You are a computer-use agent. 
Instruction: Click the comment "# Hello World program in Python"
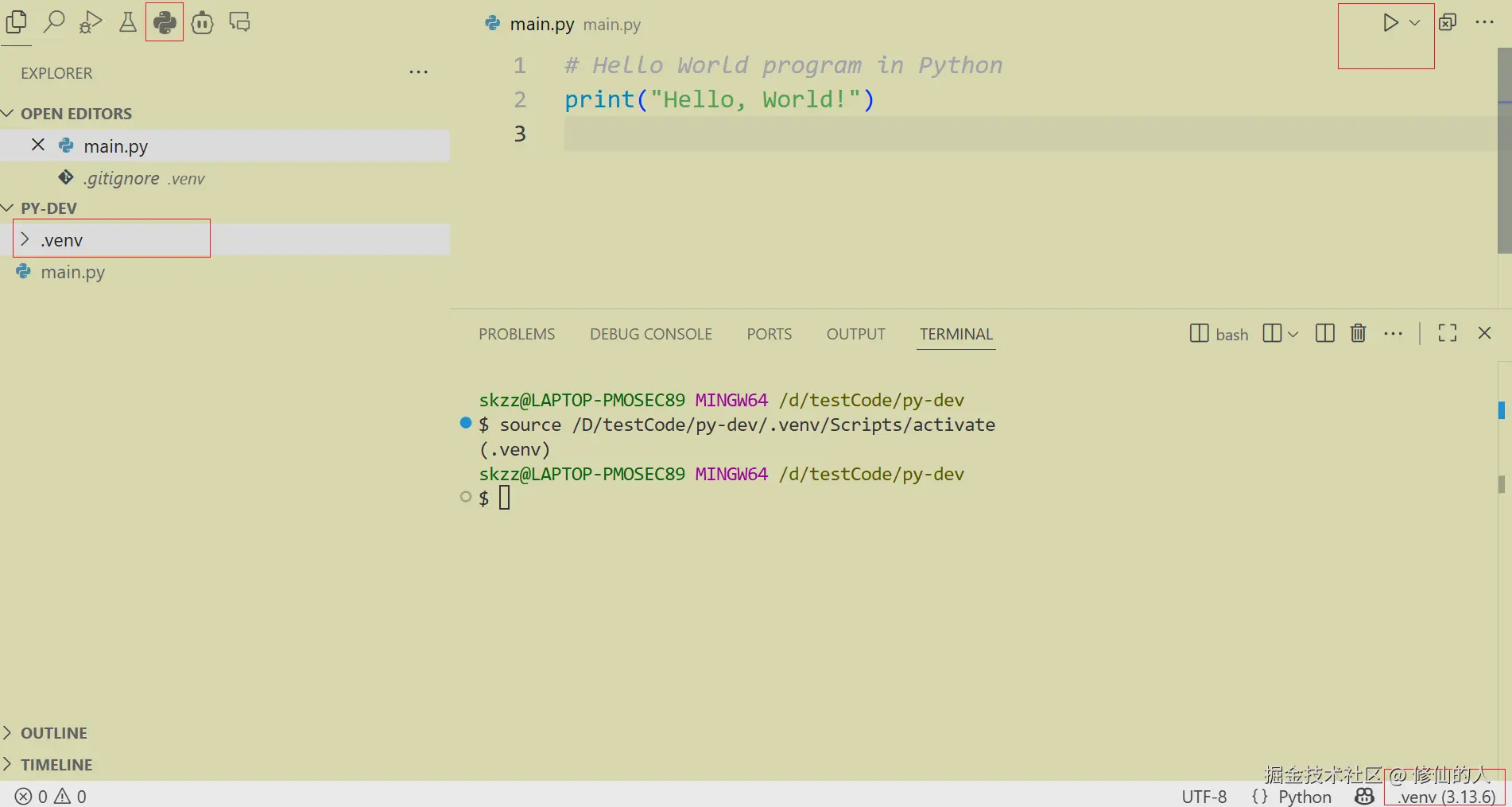(784, 65)
